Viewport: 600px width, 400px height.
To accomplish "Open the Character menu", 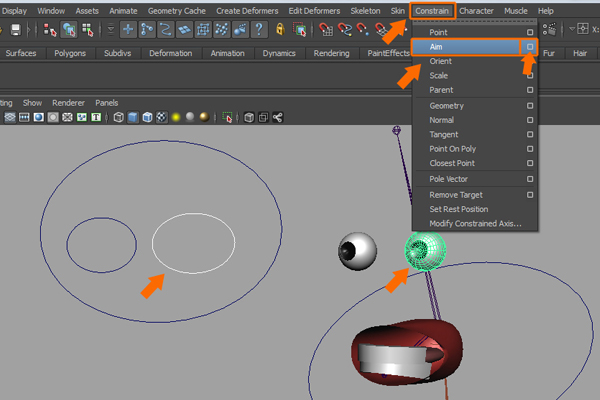I will point(476,11).
